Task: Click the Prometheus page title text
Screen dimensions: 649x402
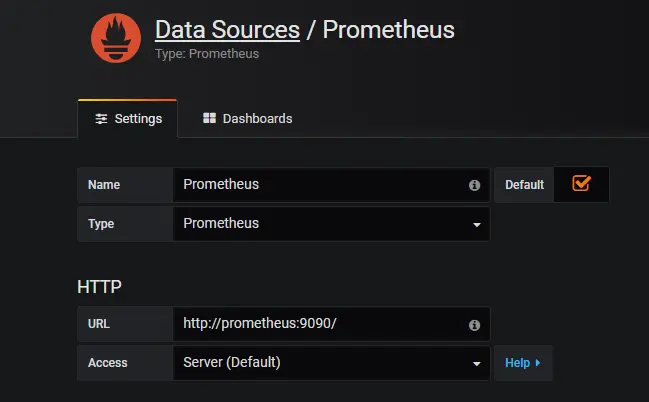Action: click(388, 30)
